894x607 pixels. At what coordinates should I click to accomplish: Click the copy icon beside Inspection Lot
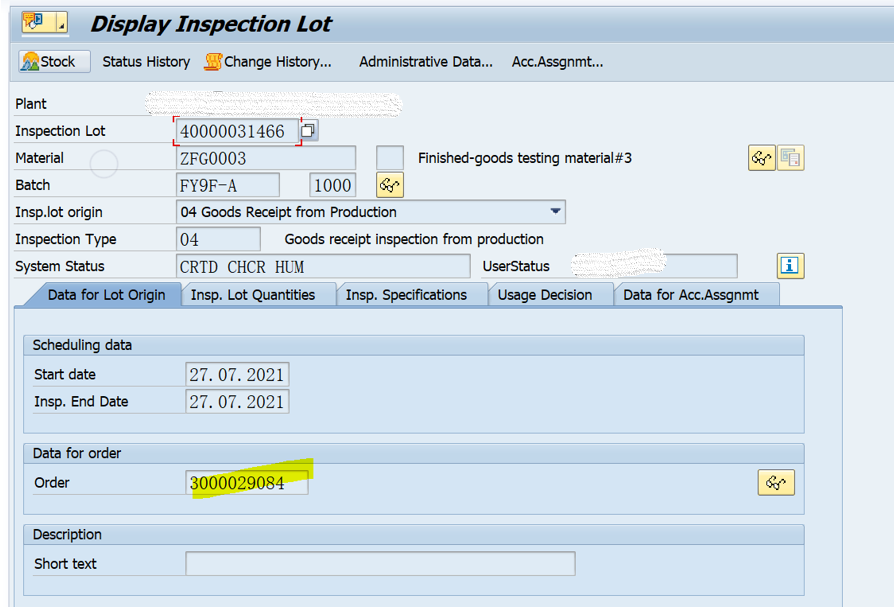click(x=308, y=131)
